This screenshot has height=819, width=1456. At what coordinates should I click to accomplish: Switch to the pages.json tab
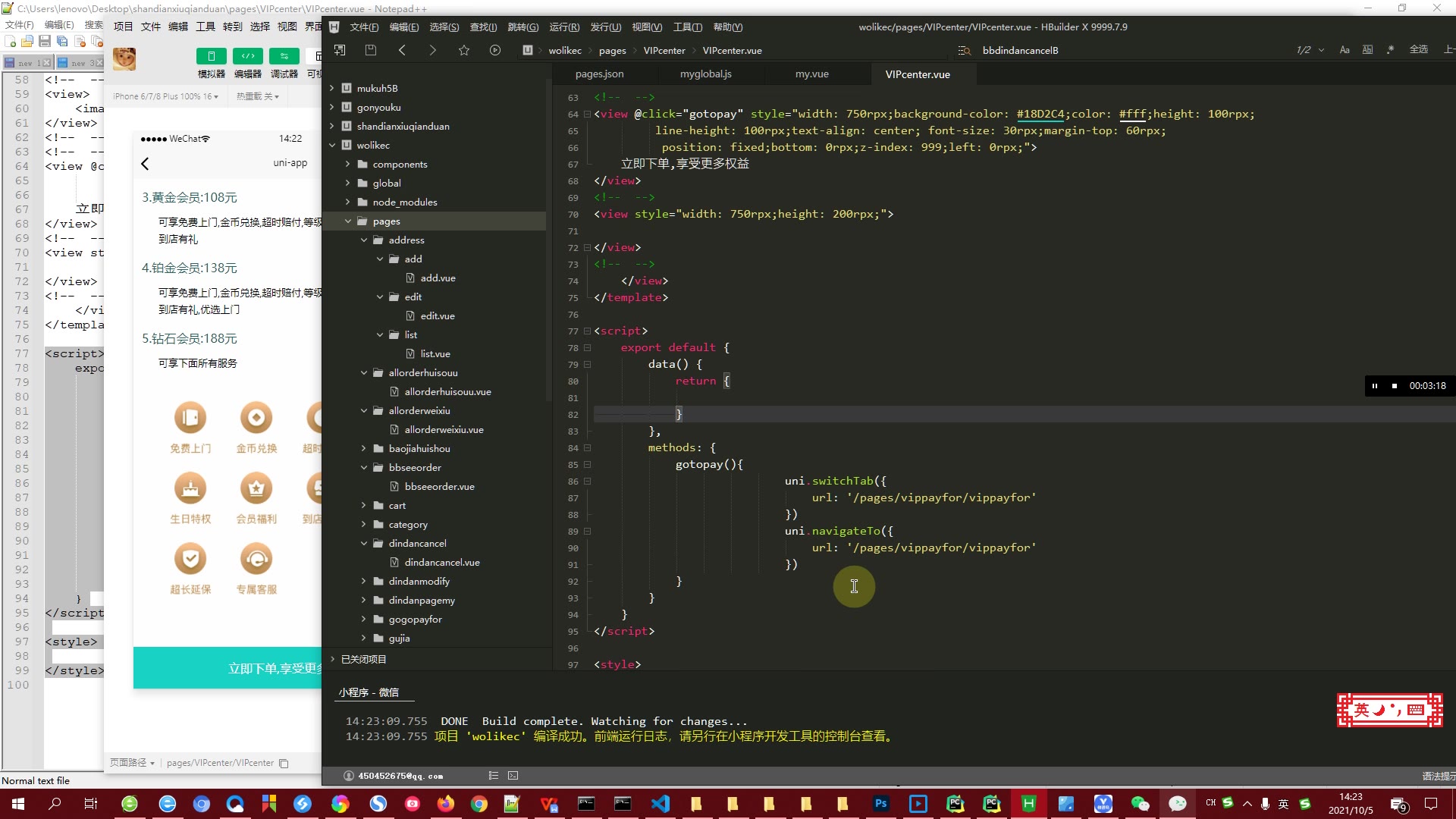(x=599, y=74)
